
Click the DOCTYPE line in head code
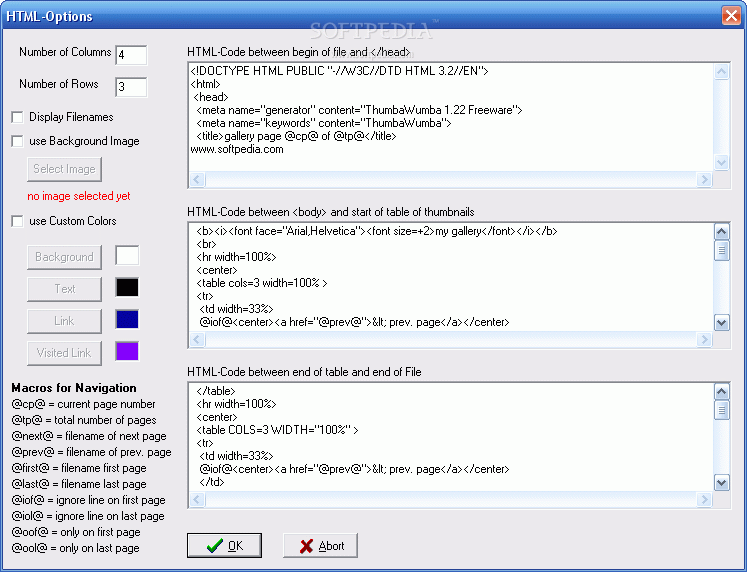pyautogui.click(x=339, y=71)
